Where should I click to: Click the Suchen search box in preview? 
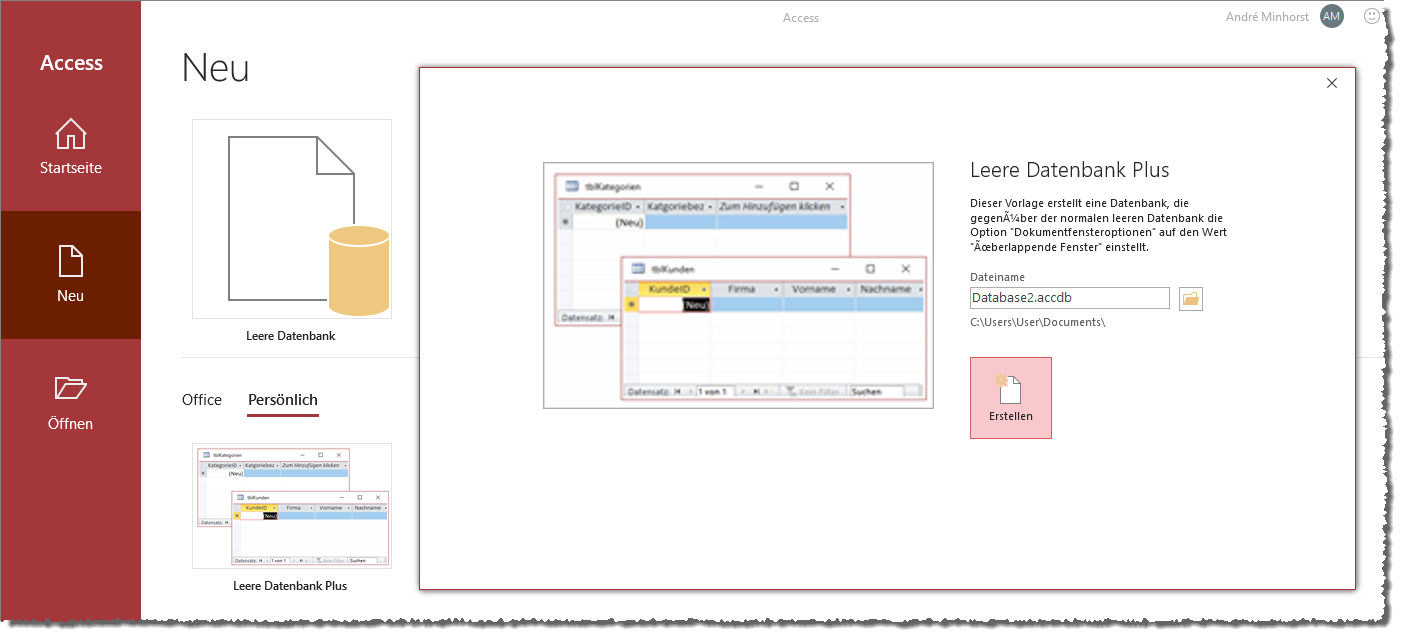tap(877, 391)
